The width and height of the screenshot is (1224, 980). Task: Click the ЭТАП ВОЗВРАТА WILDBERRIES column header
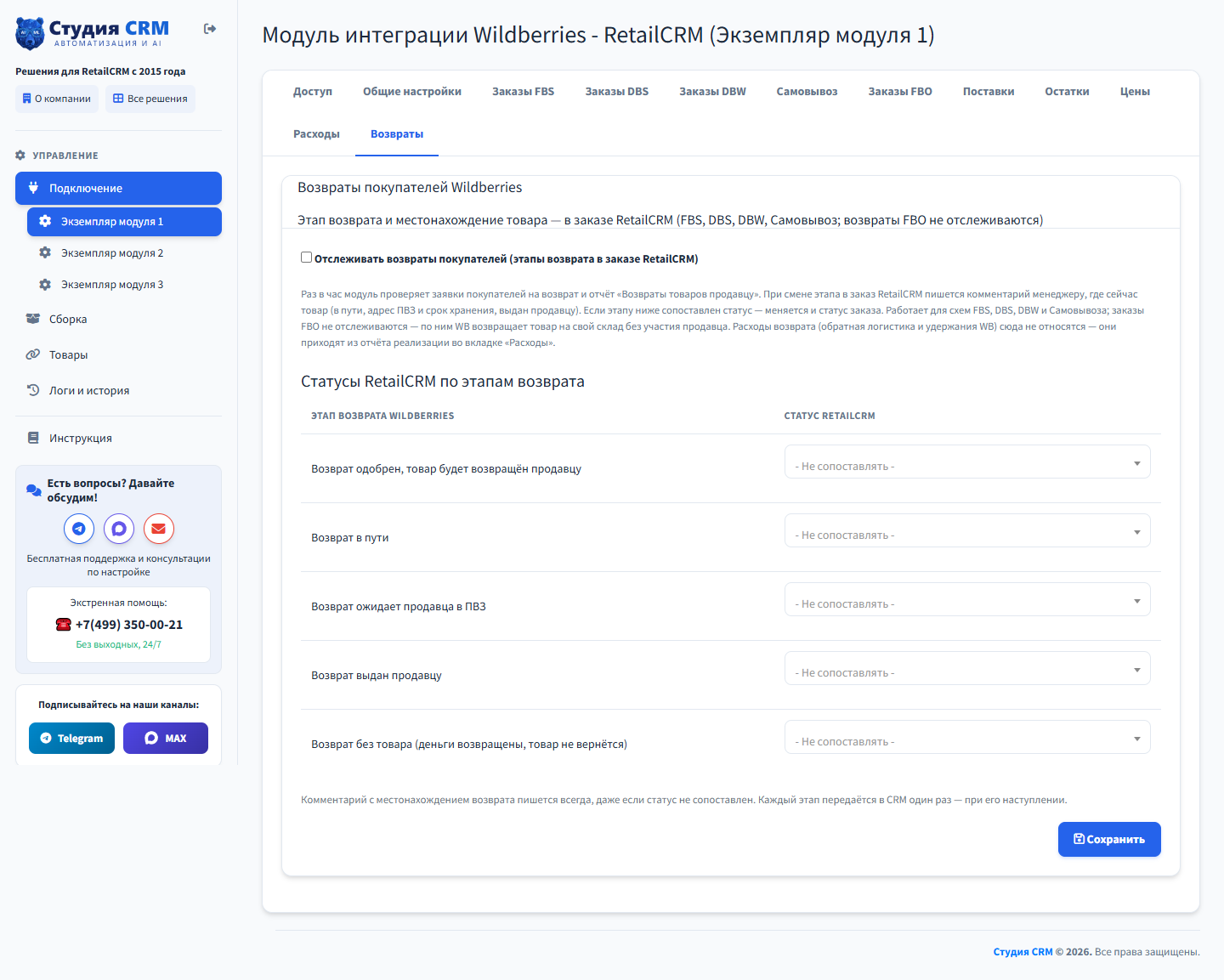click(382, 416)
